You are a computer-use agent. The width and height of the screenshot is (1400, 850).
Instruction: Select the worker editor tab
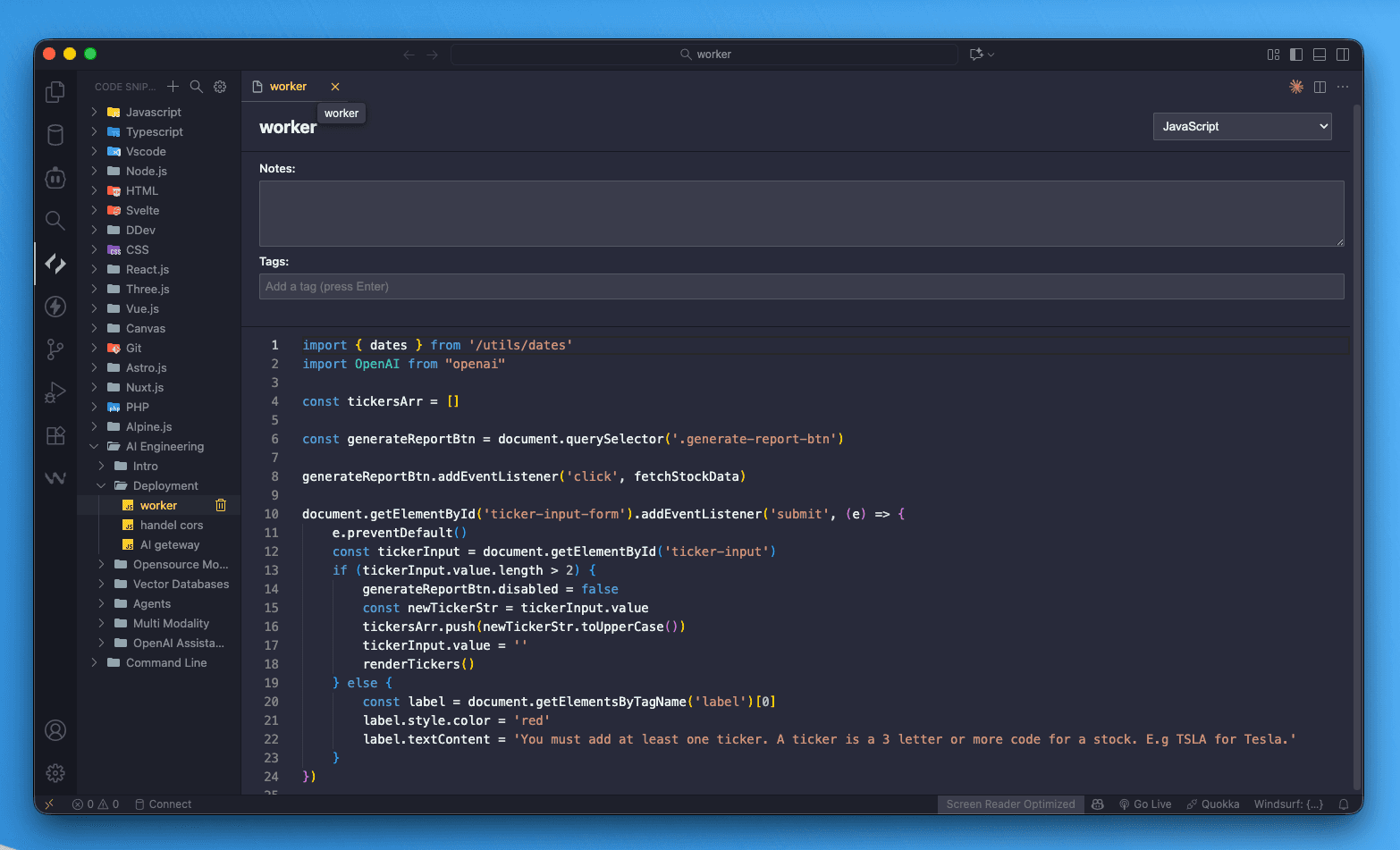coord(288,87)
